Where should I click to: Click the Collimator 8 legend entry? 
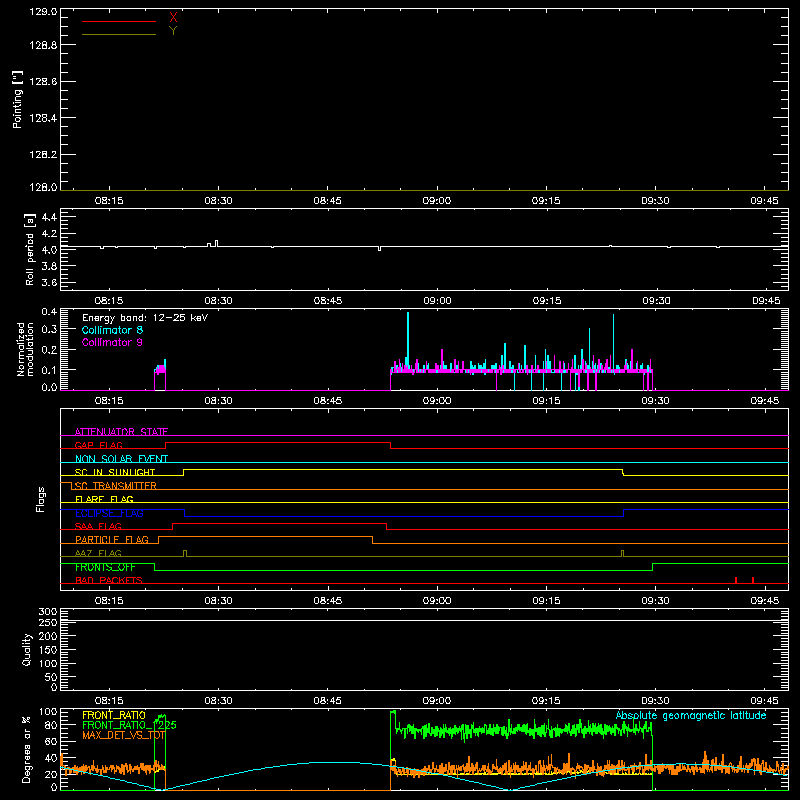pyautogui.click(x=112, y=330)
